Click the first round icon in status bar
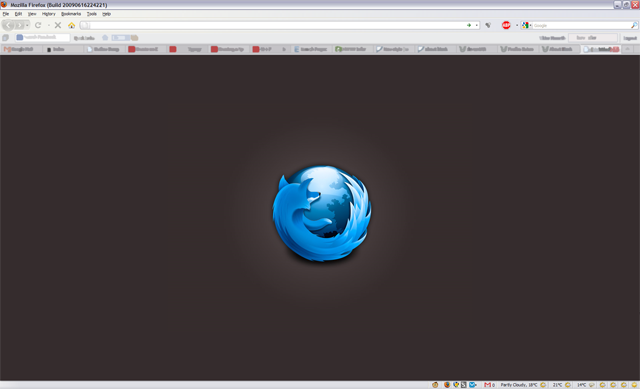This screenshot has width=640, height=389. pos(435,385)
